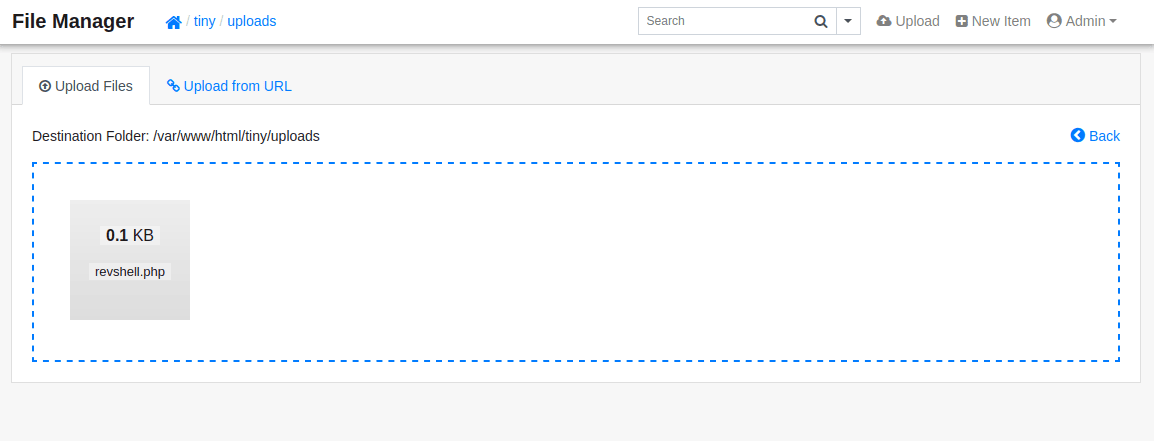Click the home icon in the breadcrumb
Viewport: 1154px width, 441px height.
(x=173, y=21)
